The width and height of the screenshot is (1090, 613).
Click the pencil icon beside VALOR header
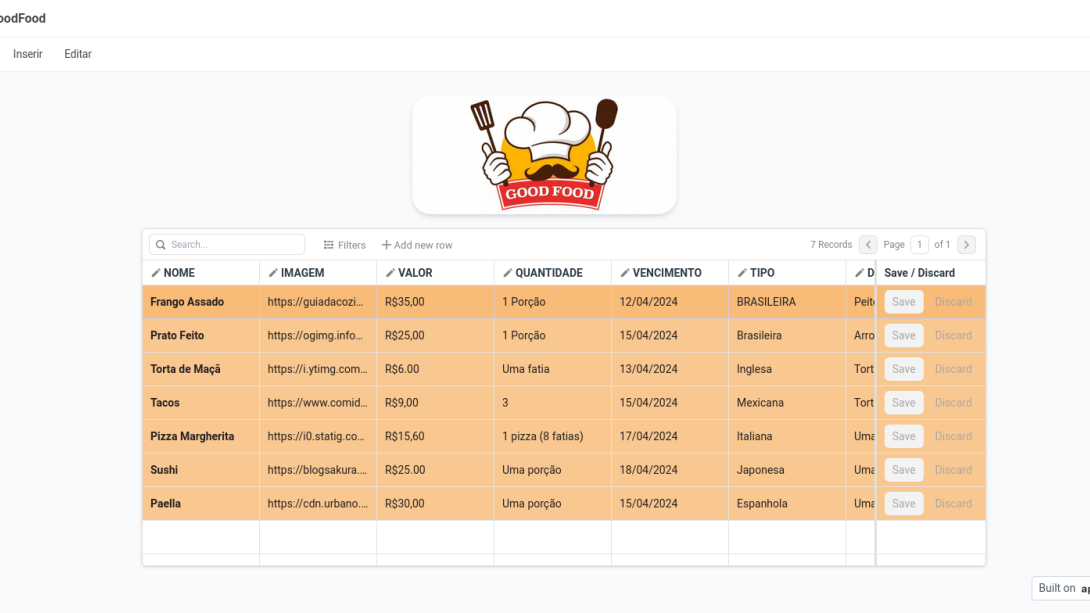click(x=390, y=273)
